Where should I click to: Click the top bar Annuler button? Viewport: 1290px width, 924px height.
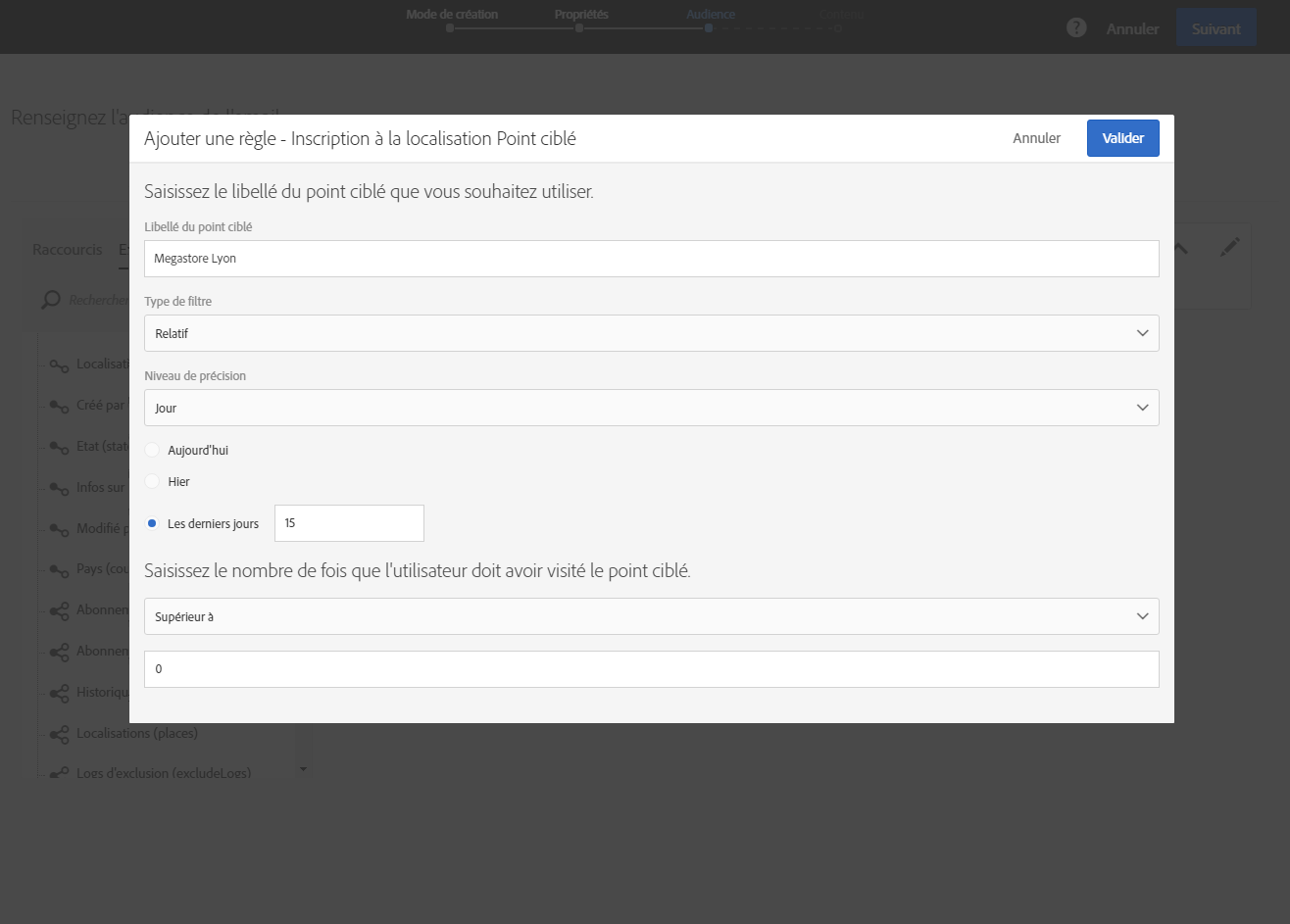pyautogui.click(x=1132, y=28)
